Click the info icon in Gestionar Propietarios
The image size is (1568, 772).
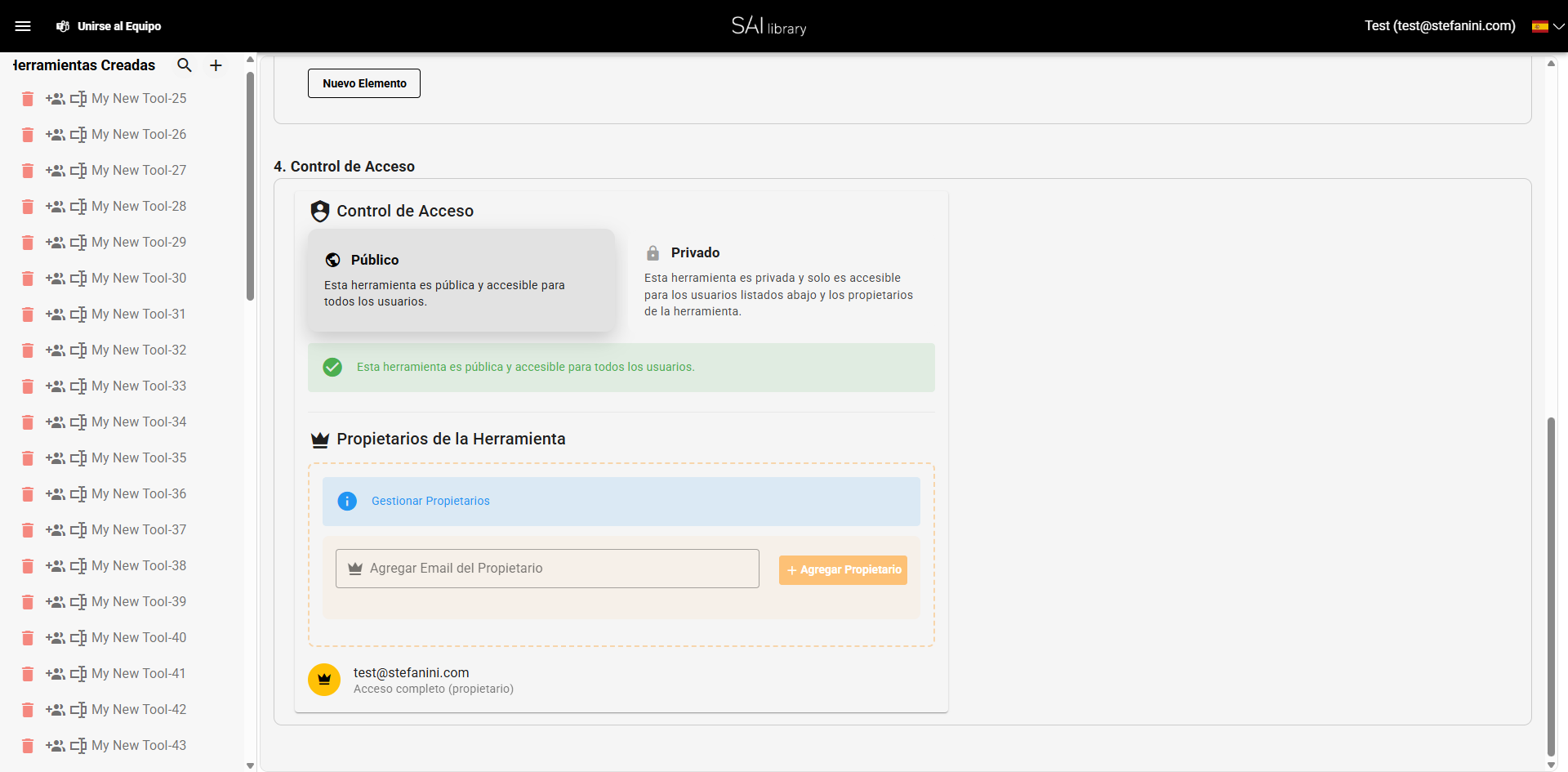coord(347,501)
